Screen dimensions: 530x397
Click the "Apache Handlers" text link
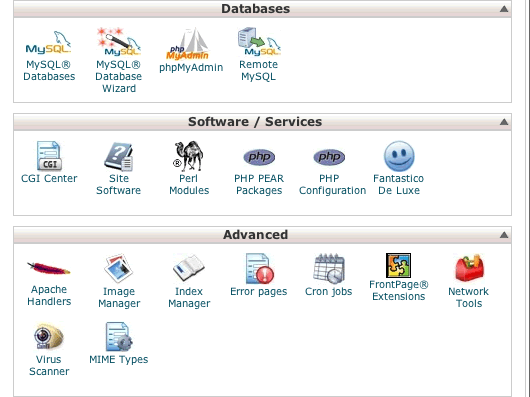click(49, 295)
